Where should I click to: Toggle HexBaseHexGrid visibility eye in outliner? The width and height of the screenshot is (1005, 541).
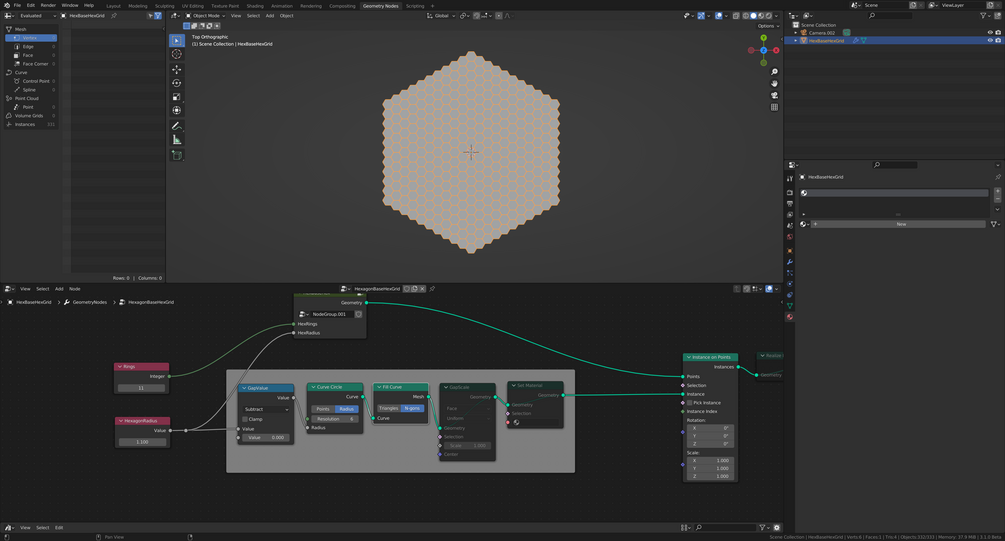(x=990, y=40)
